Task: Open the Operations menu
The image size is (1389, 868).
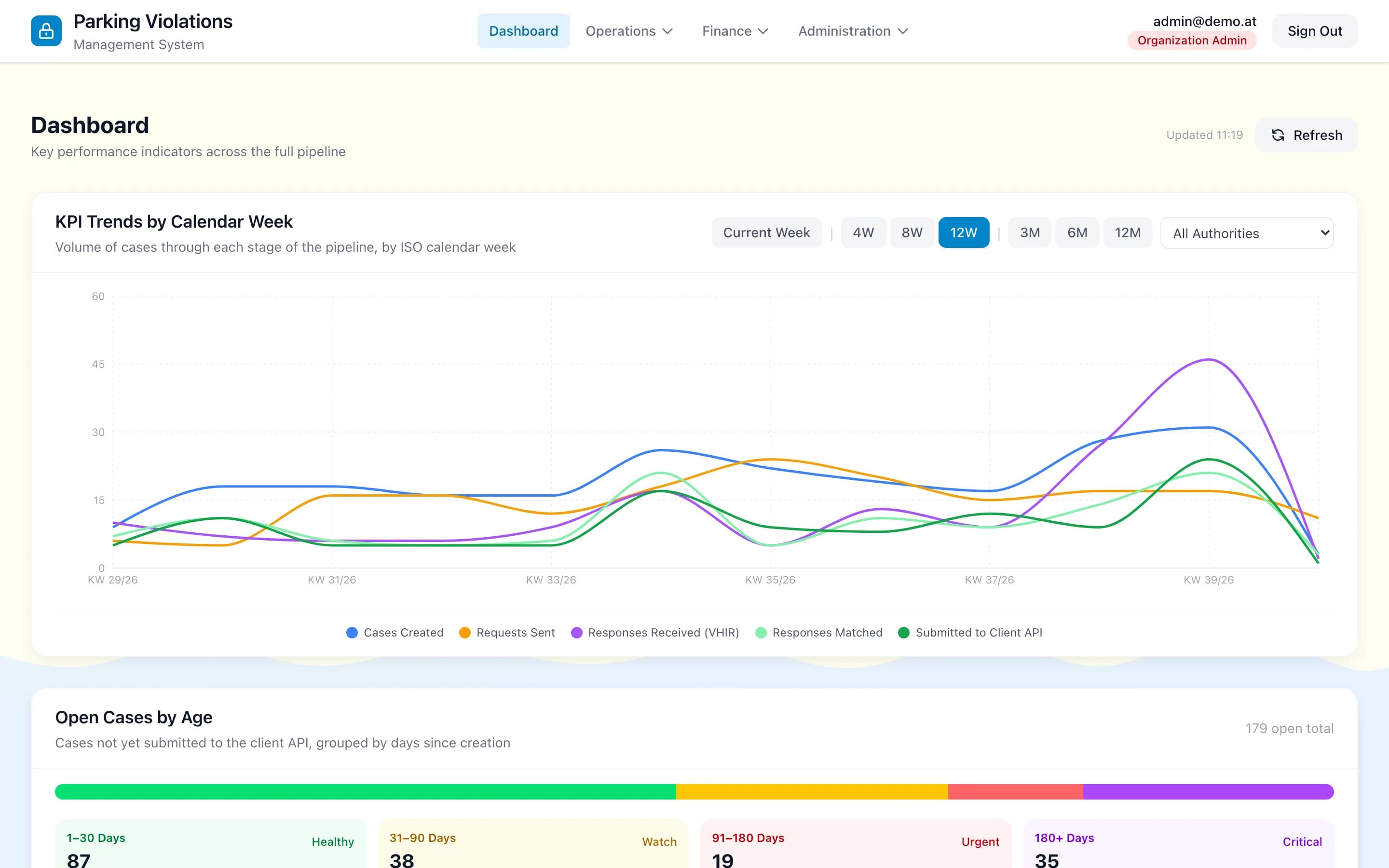Action: point(629,31)
